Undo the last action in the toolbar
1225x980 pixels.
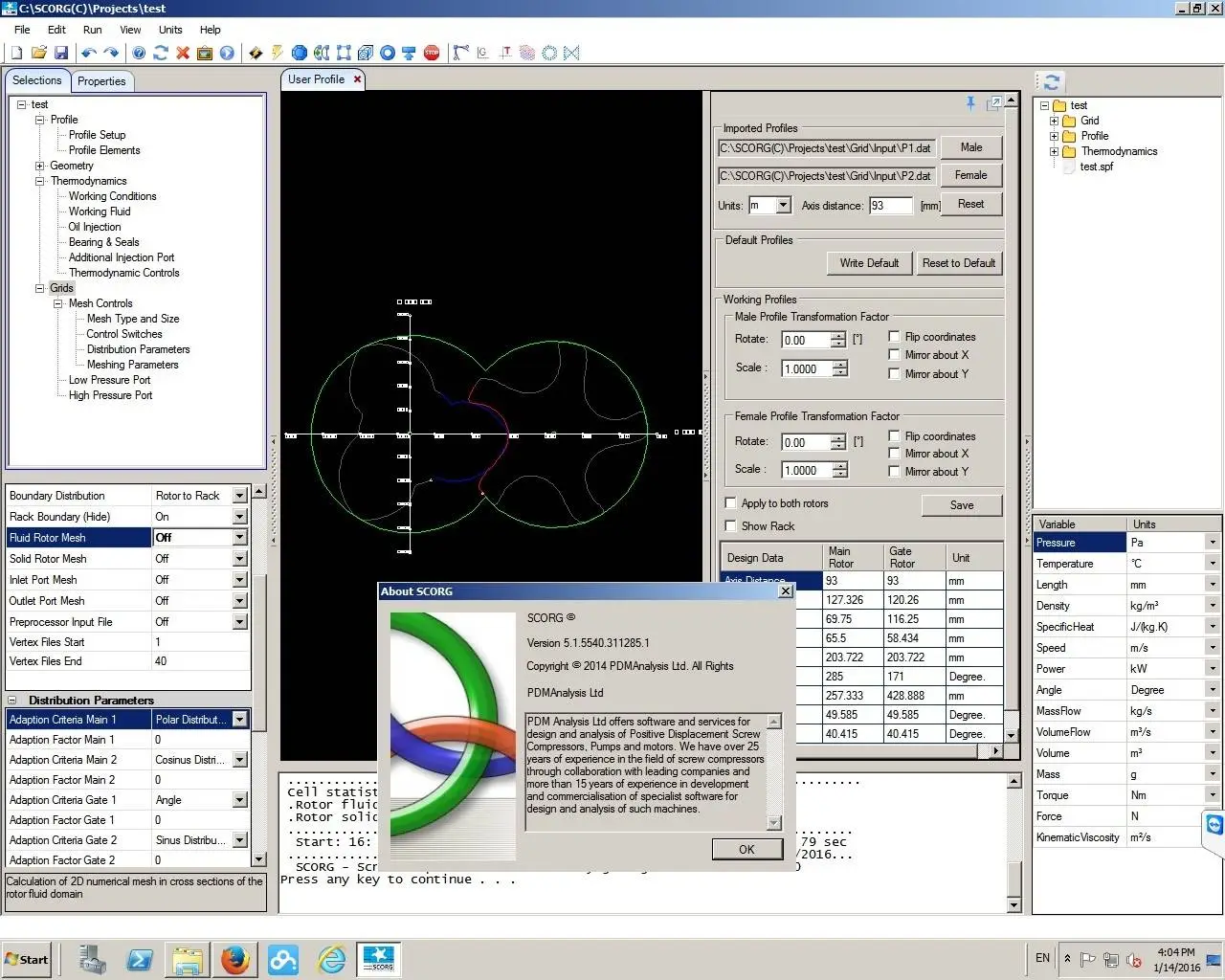pos(89,53)
